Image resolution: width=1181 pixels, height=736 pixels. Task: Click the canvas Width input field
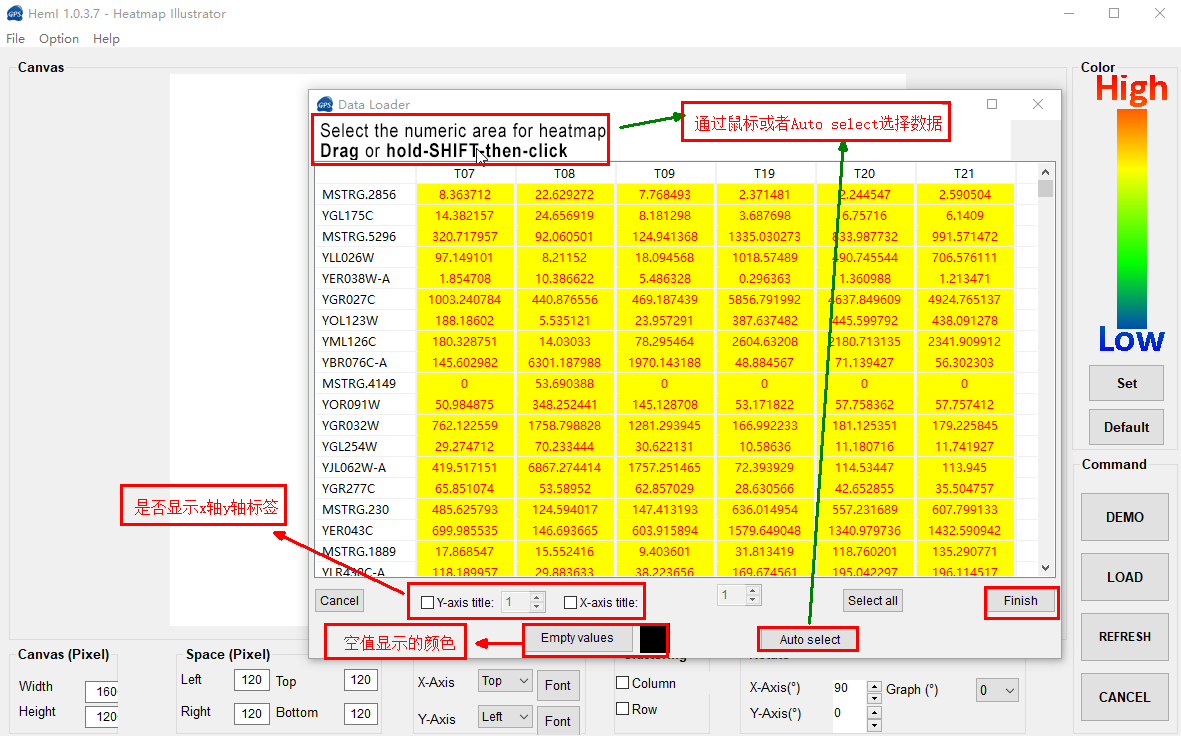pos(102,692)
